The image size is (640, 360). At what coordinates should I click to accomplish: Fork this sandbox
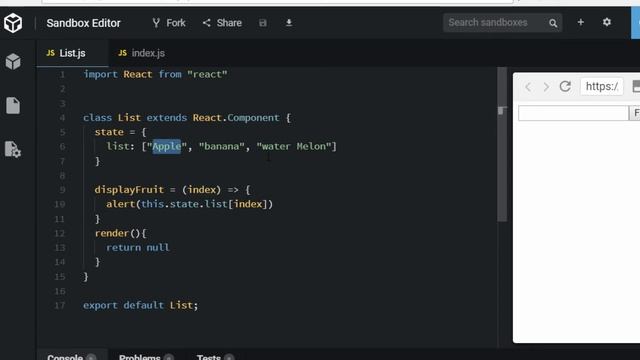coord(169,23)
